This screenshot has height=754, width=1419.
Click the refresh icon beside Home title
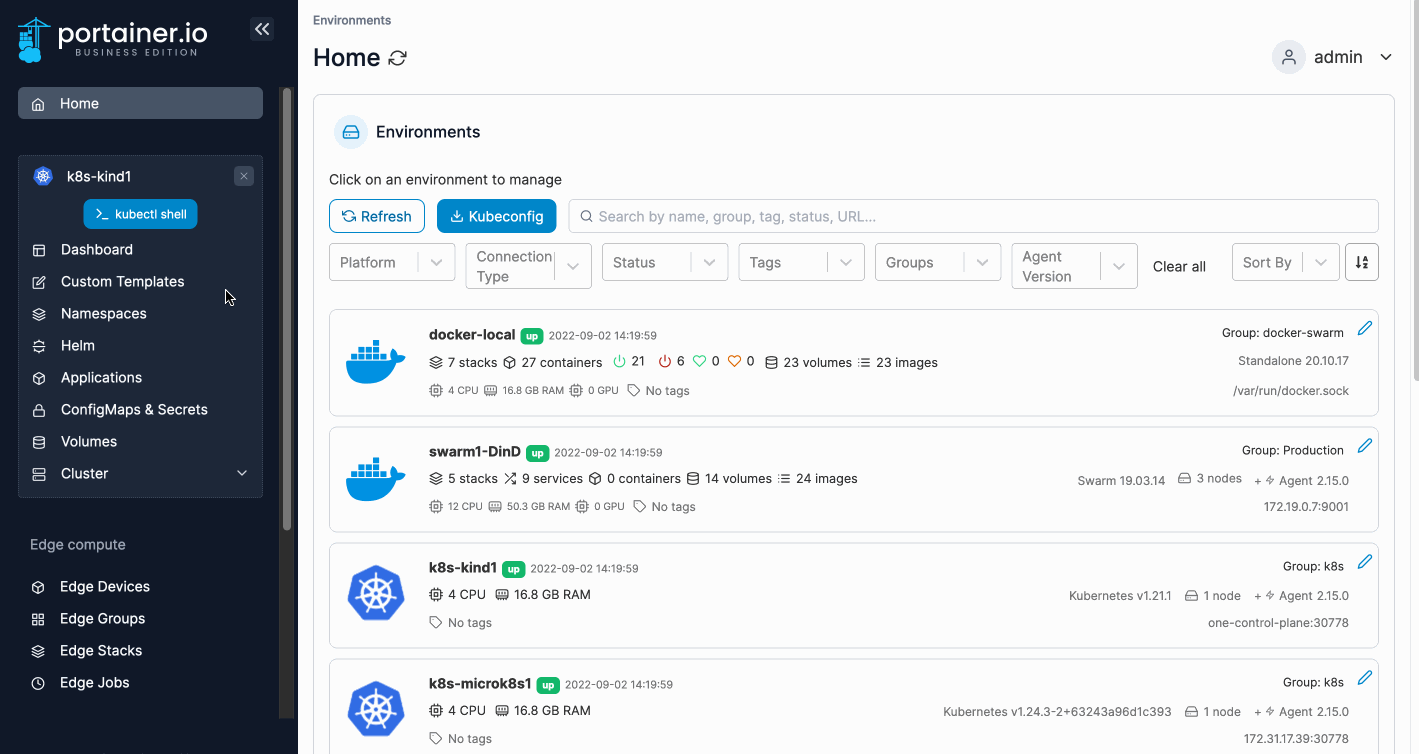397,58
